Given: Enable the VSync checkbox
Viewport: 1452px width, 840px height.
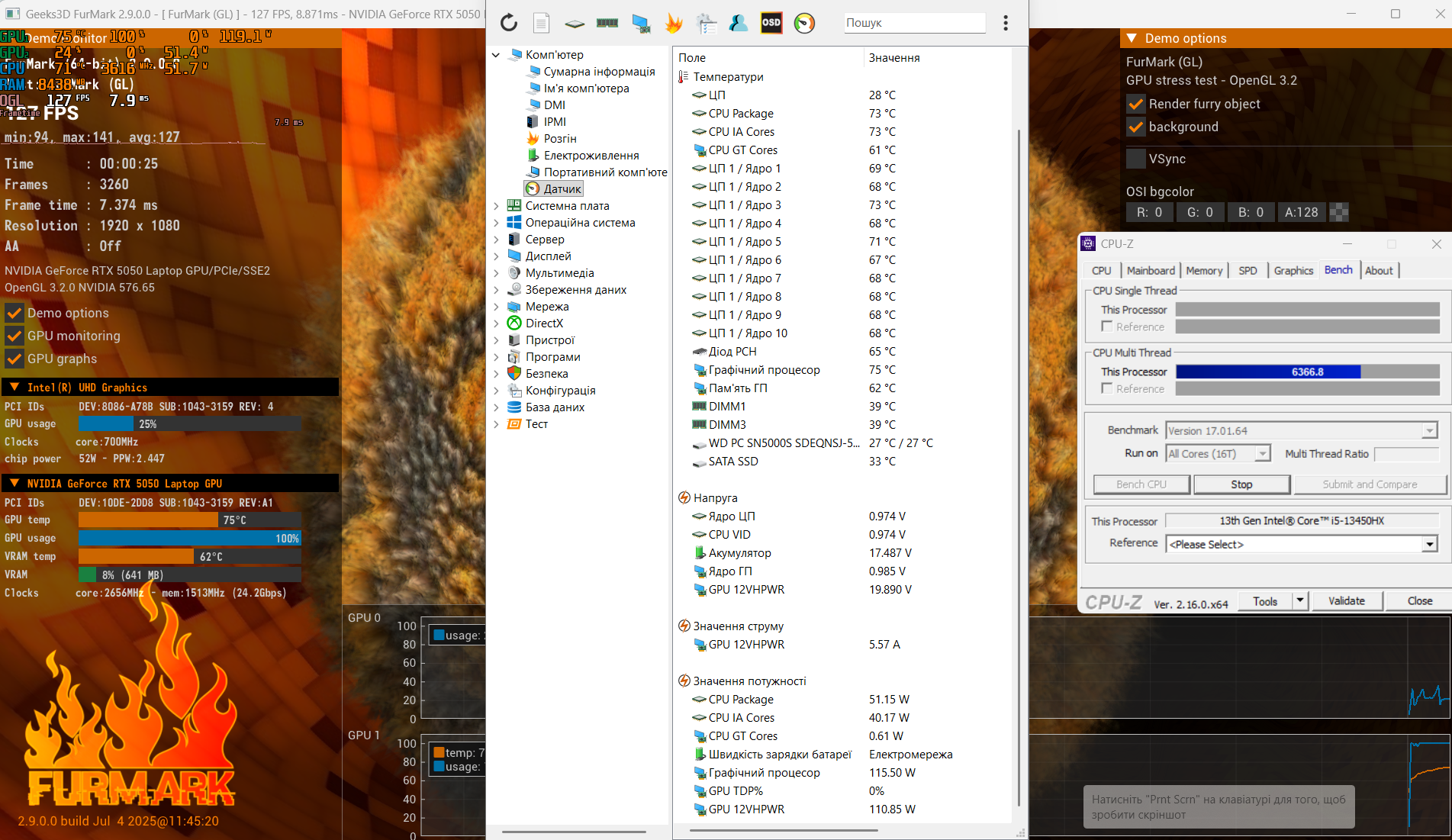Looking at the screenshot, I should point(1136,159).
